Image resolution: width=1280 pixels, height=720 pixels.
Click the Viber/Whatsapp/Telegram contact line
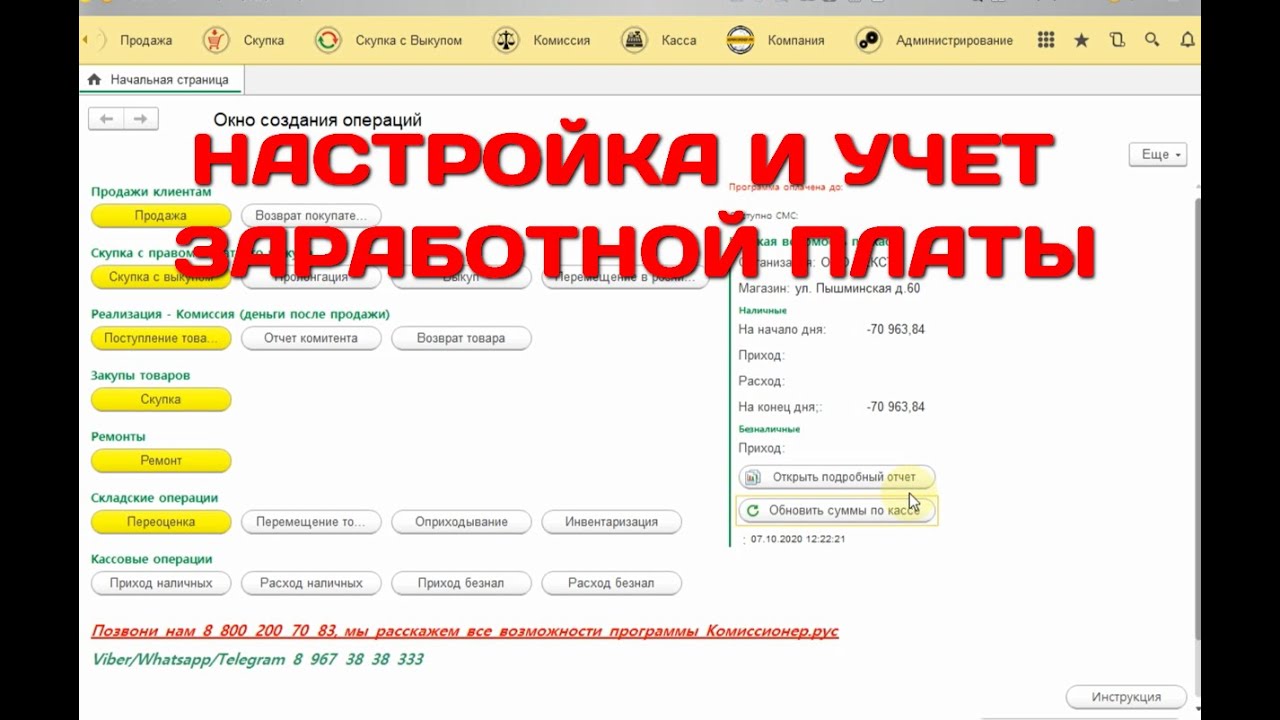click(x=257, y=660)
